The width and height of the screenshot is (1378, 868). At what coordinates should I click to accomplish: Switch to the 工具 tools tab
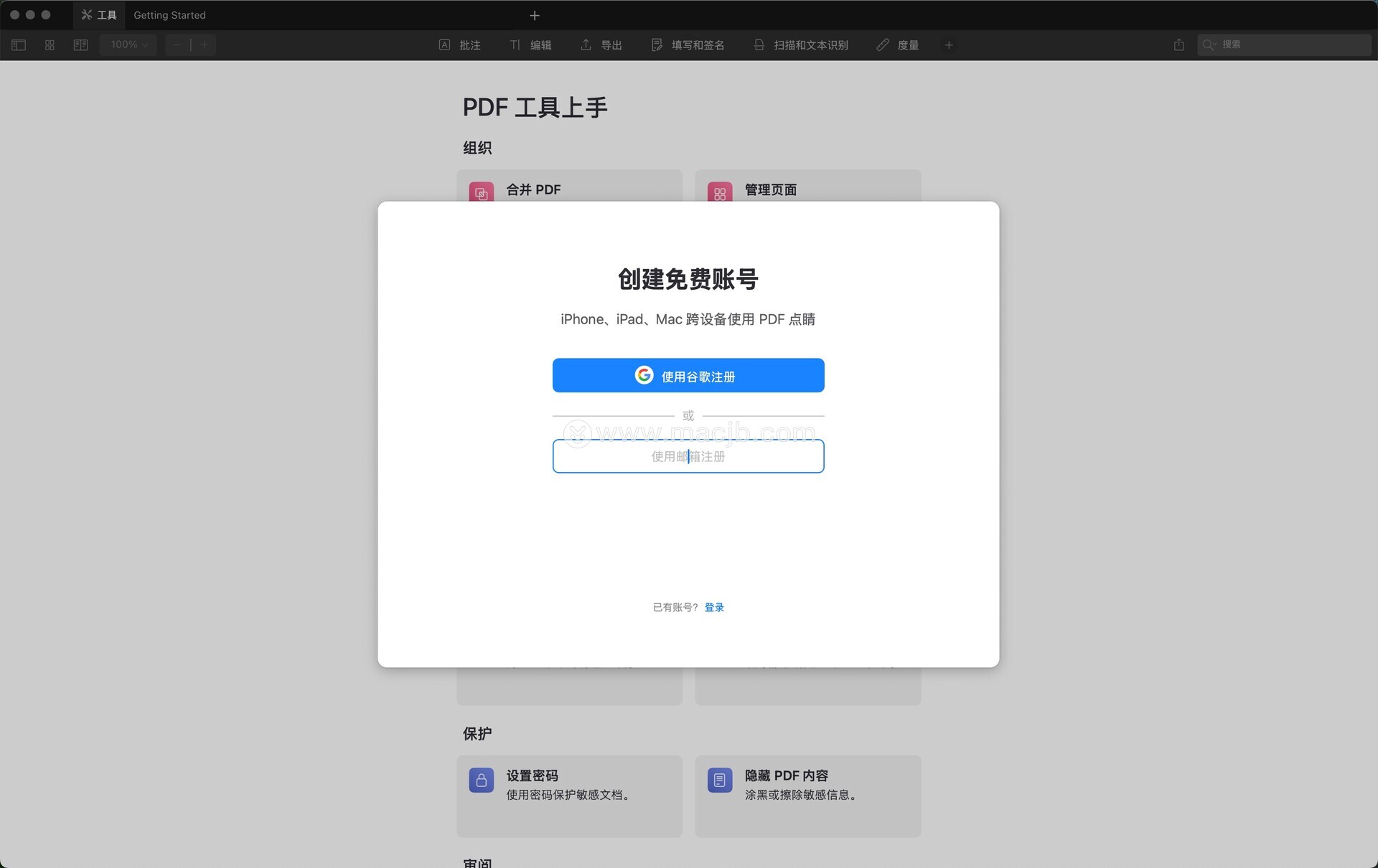pos(99,15)
